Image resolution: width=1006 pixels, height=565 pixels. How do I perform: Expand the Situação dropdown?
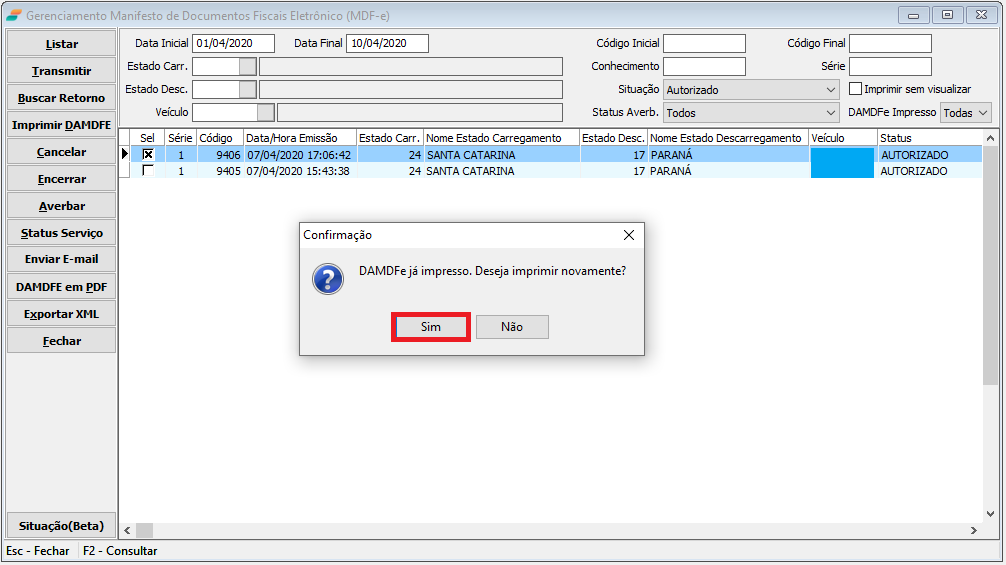[831, 90]
